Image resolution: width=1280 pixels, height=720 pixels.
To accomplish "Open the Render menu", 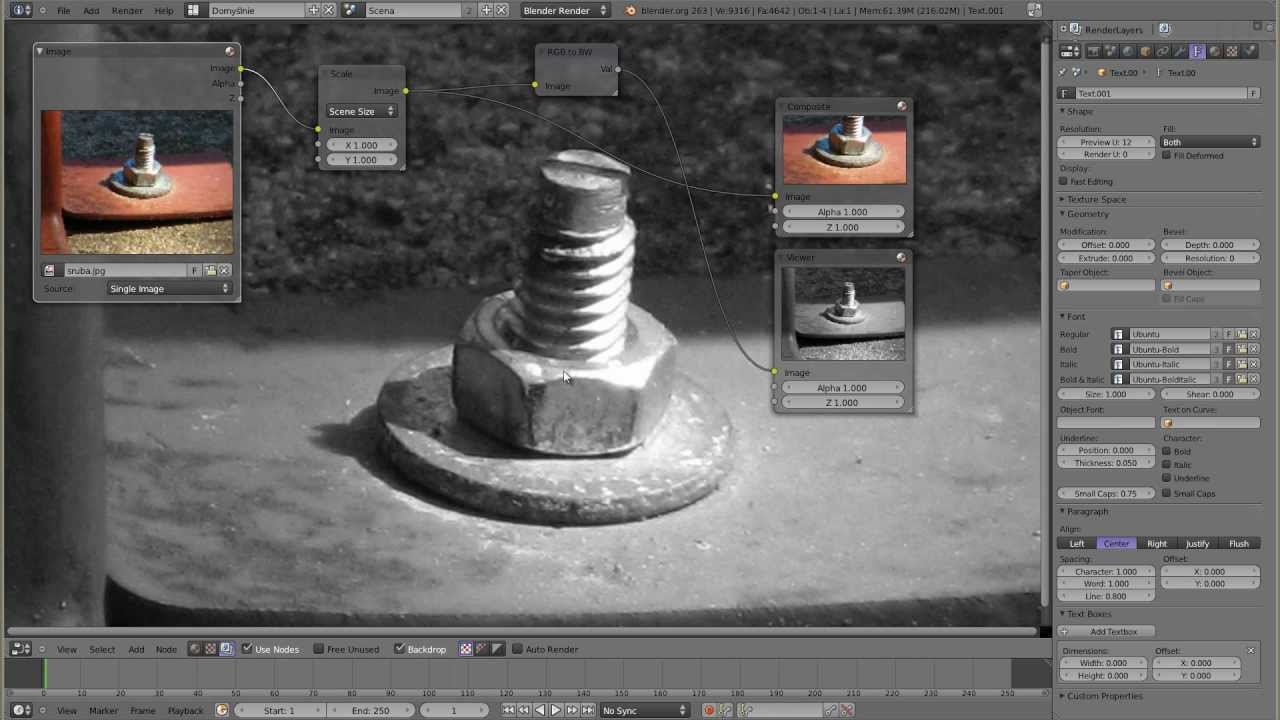I will (x=127, y=10).
